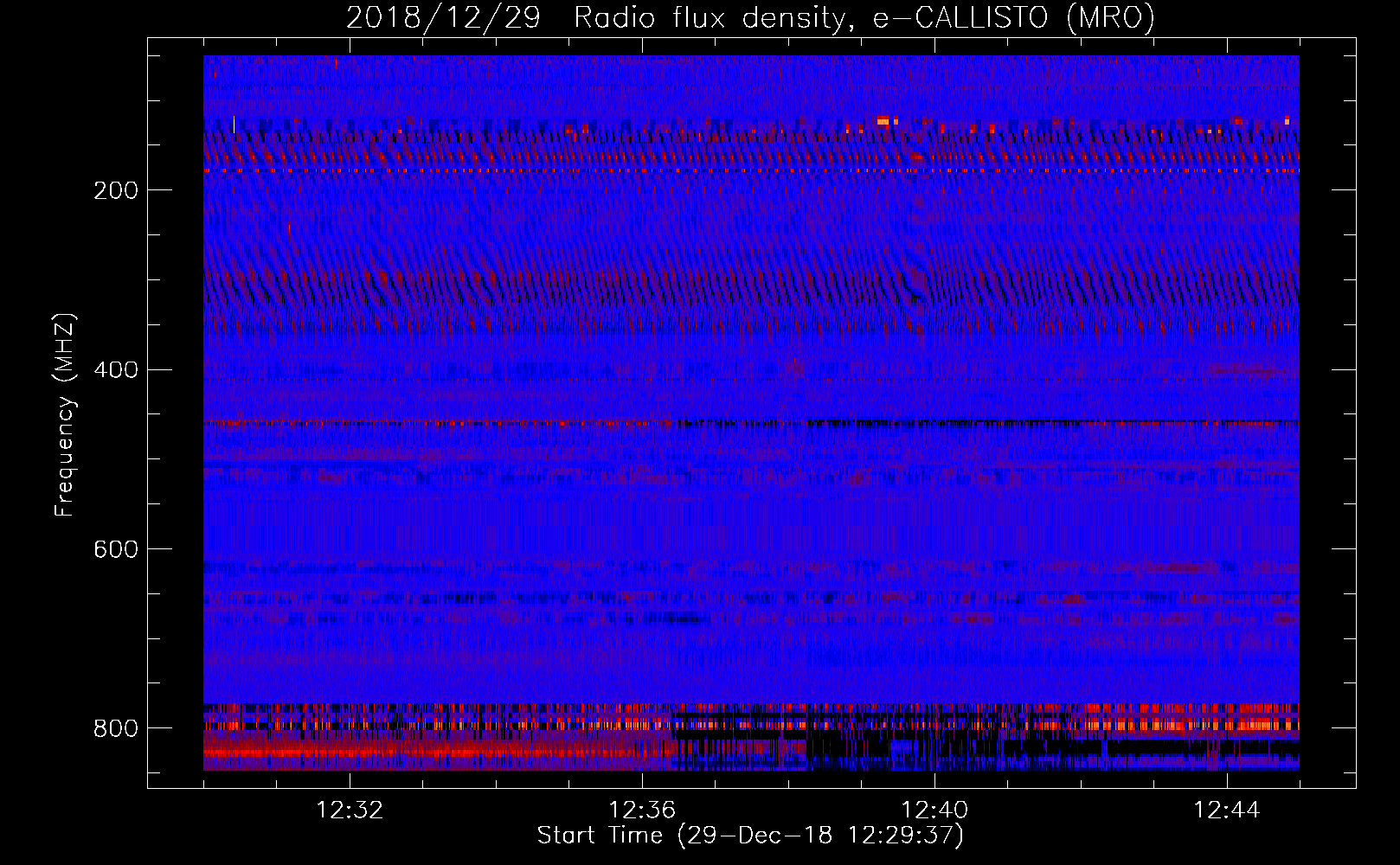Click the '12:40' time tick label
Image resolution: width=1400 pixels, height=865 pixels.
934,811
